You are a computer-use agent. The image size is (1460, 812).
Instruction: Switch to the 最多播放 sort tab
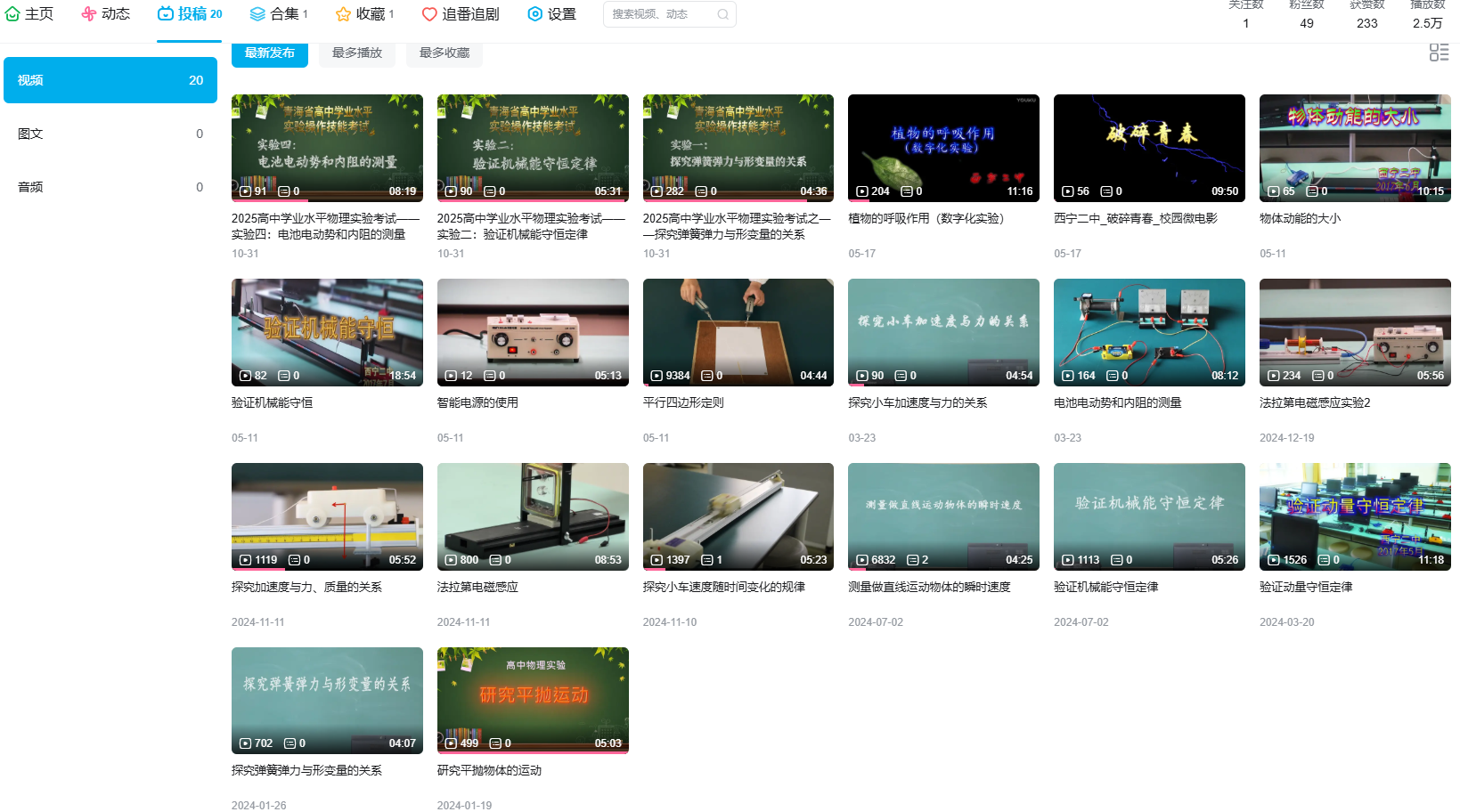[x=356, y=53]
